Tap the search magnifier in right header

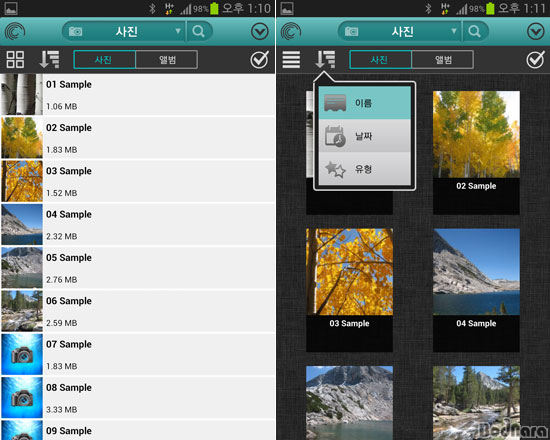[475, 32]
